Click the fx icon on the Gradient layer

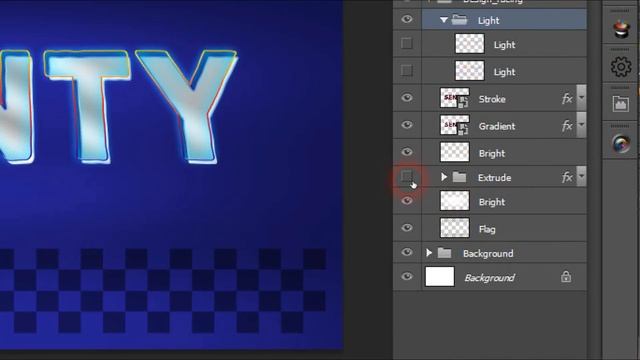click(x=567, y=126)
